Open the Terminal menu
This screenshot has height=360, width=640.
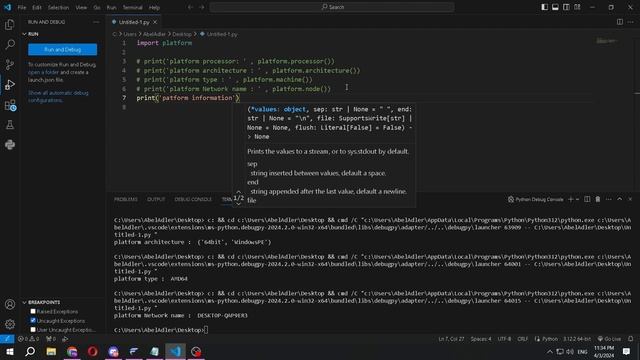[x=133, y=7]
